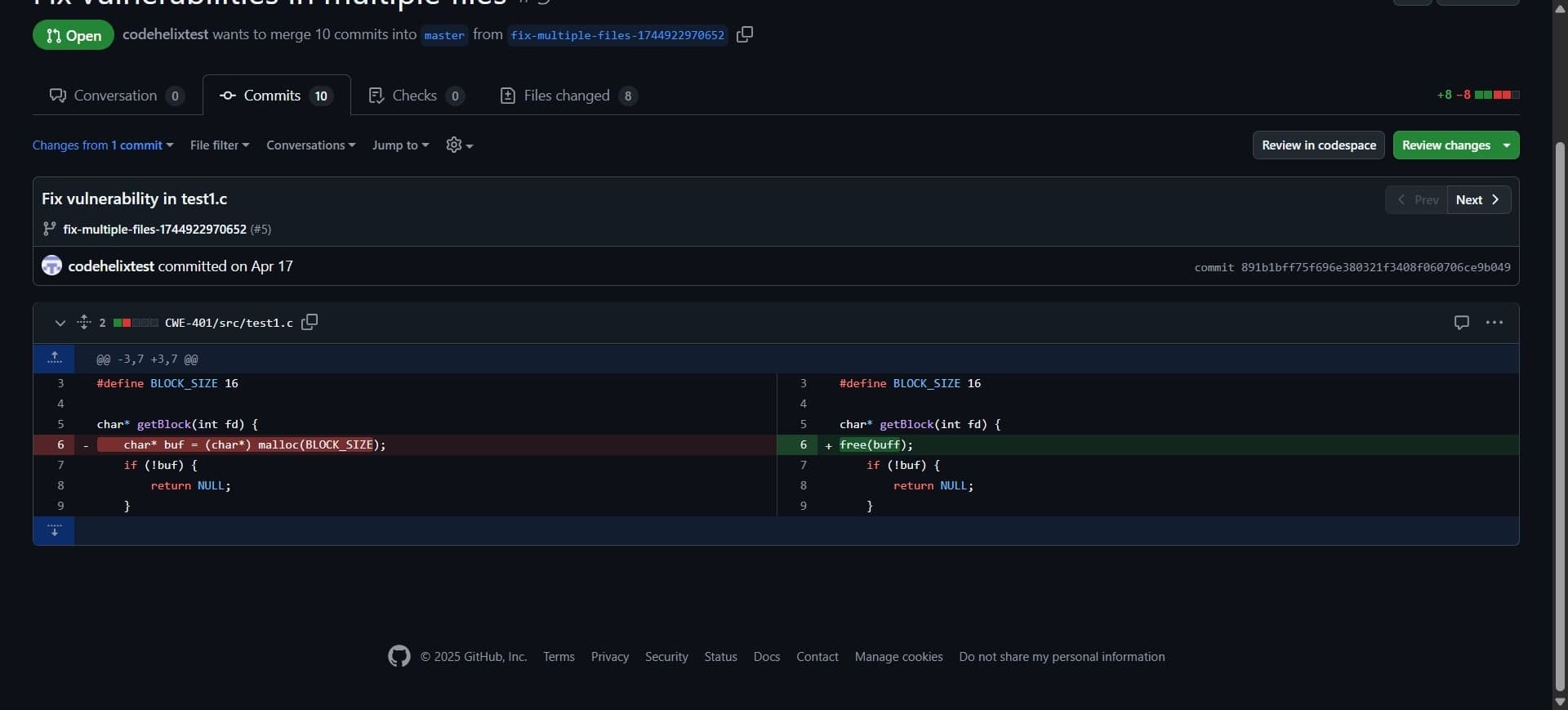Open the File filter dropdown
This screenshot has height=710, width=1568.
(x=220, y=145)
